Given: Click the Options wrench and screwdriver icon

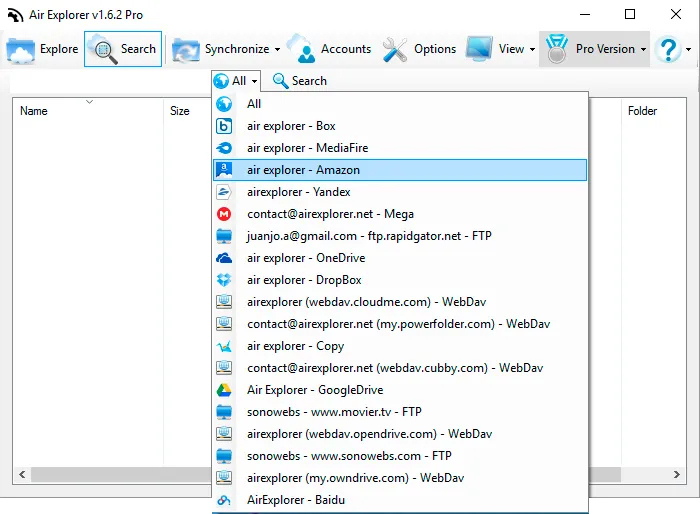Looking at the screenshot, I should (x=395, y=49).
